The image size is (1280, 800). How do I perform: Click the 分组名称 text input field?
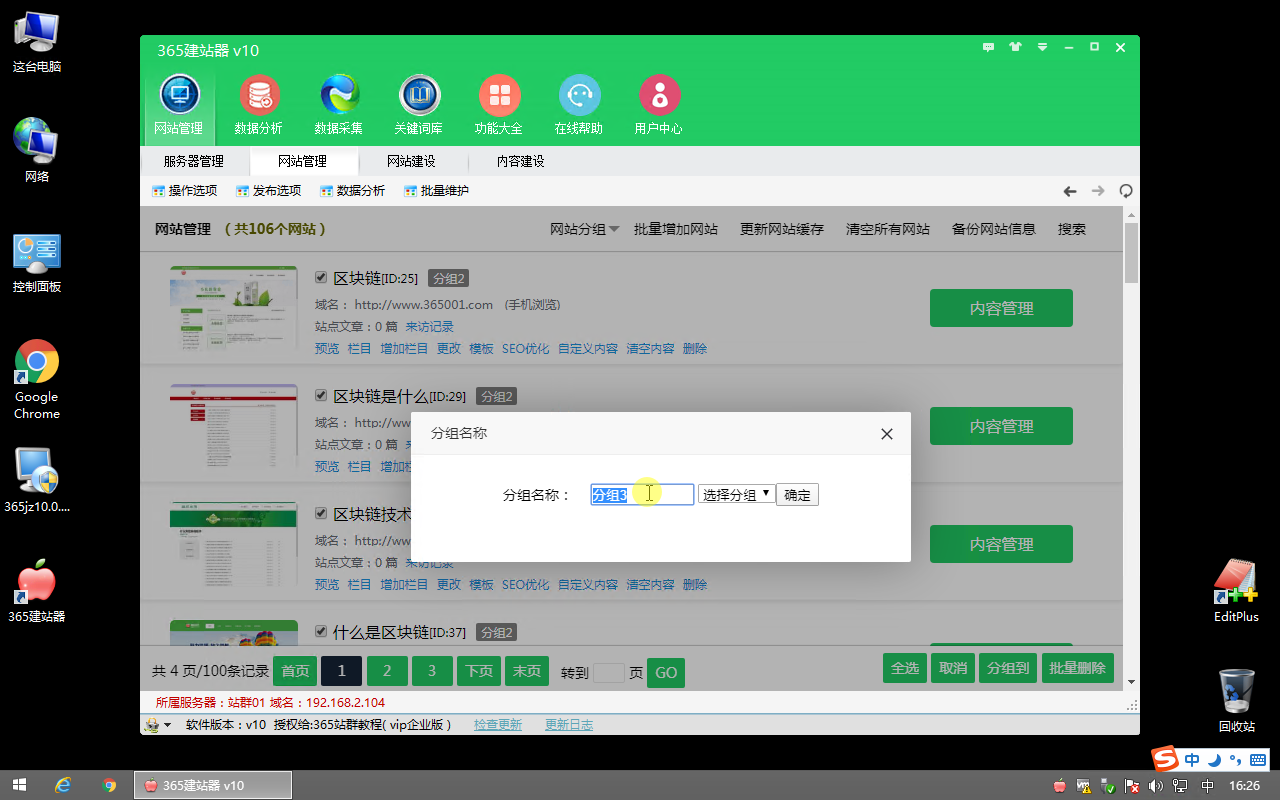(x=642, y=494)
